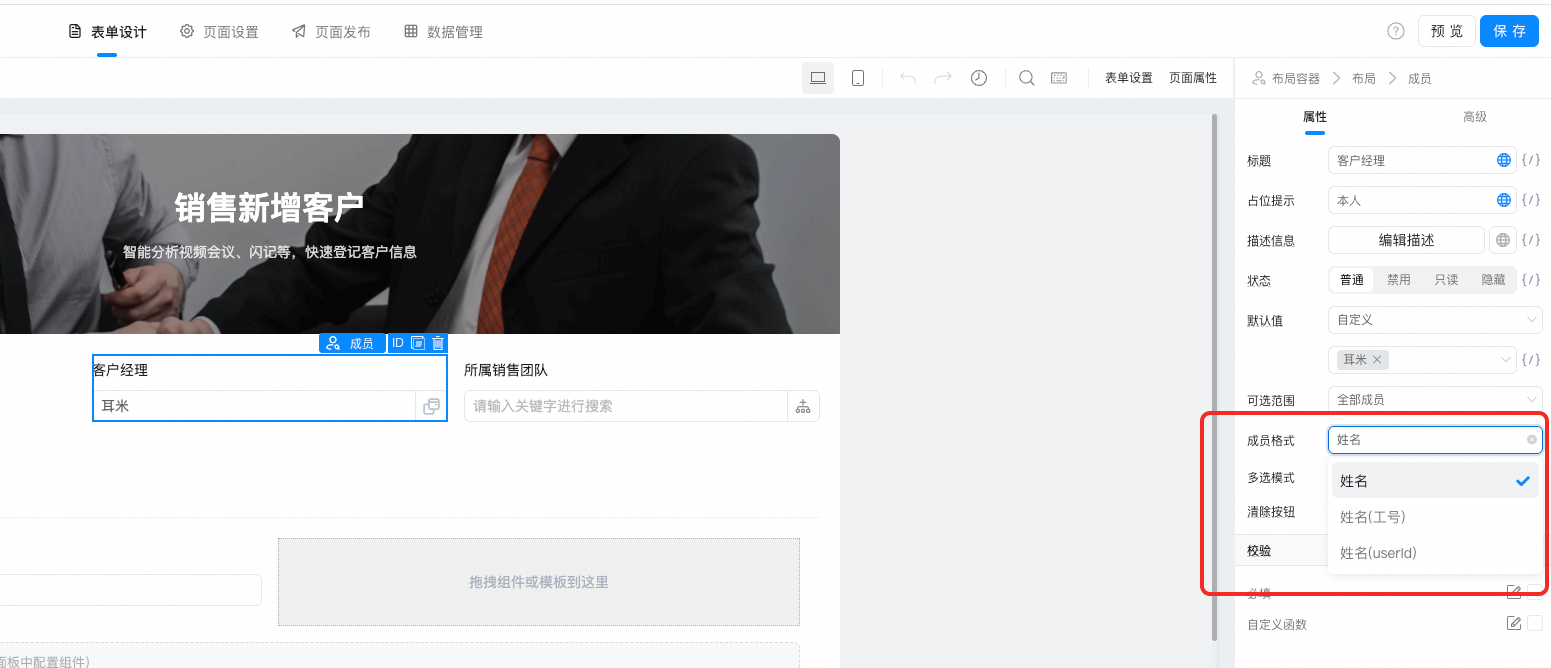Set 状态 to 禁用

click(x=1398, y=280)
